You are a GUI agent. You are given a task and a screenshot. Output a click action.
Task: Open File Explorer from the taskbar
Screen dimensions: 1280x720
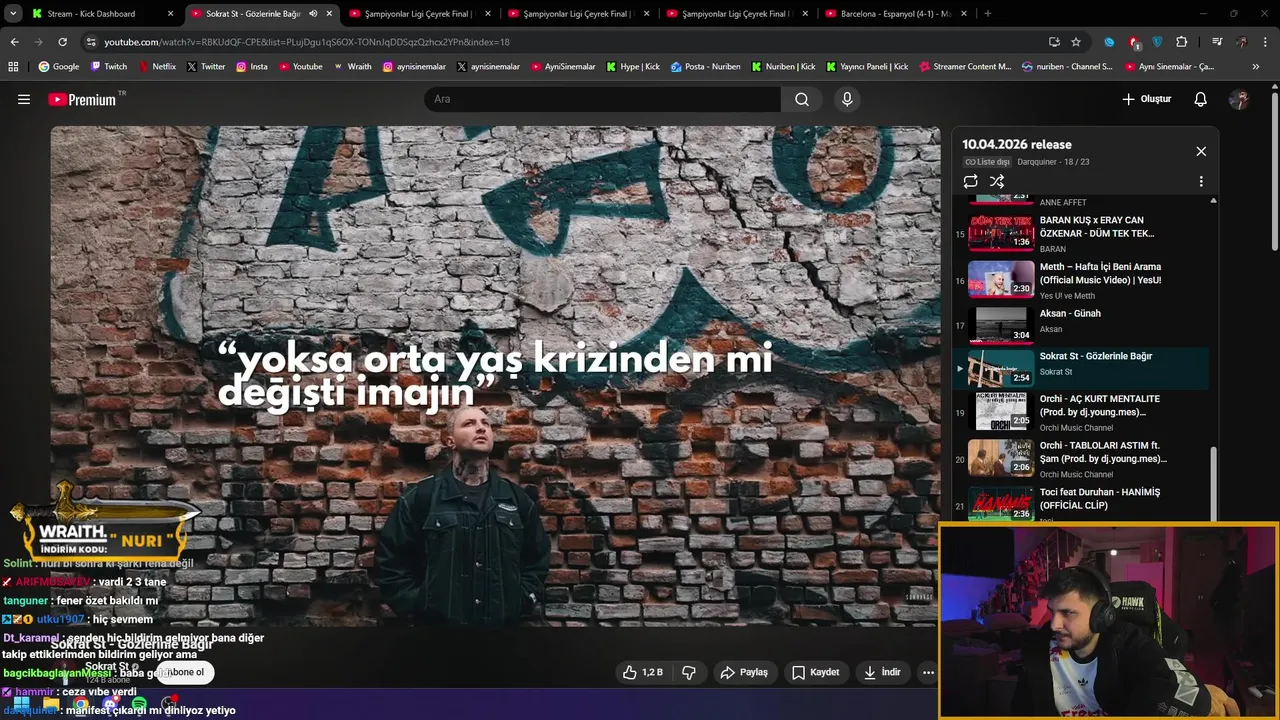[x=50, y=704]
